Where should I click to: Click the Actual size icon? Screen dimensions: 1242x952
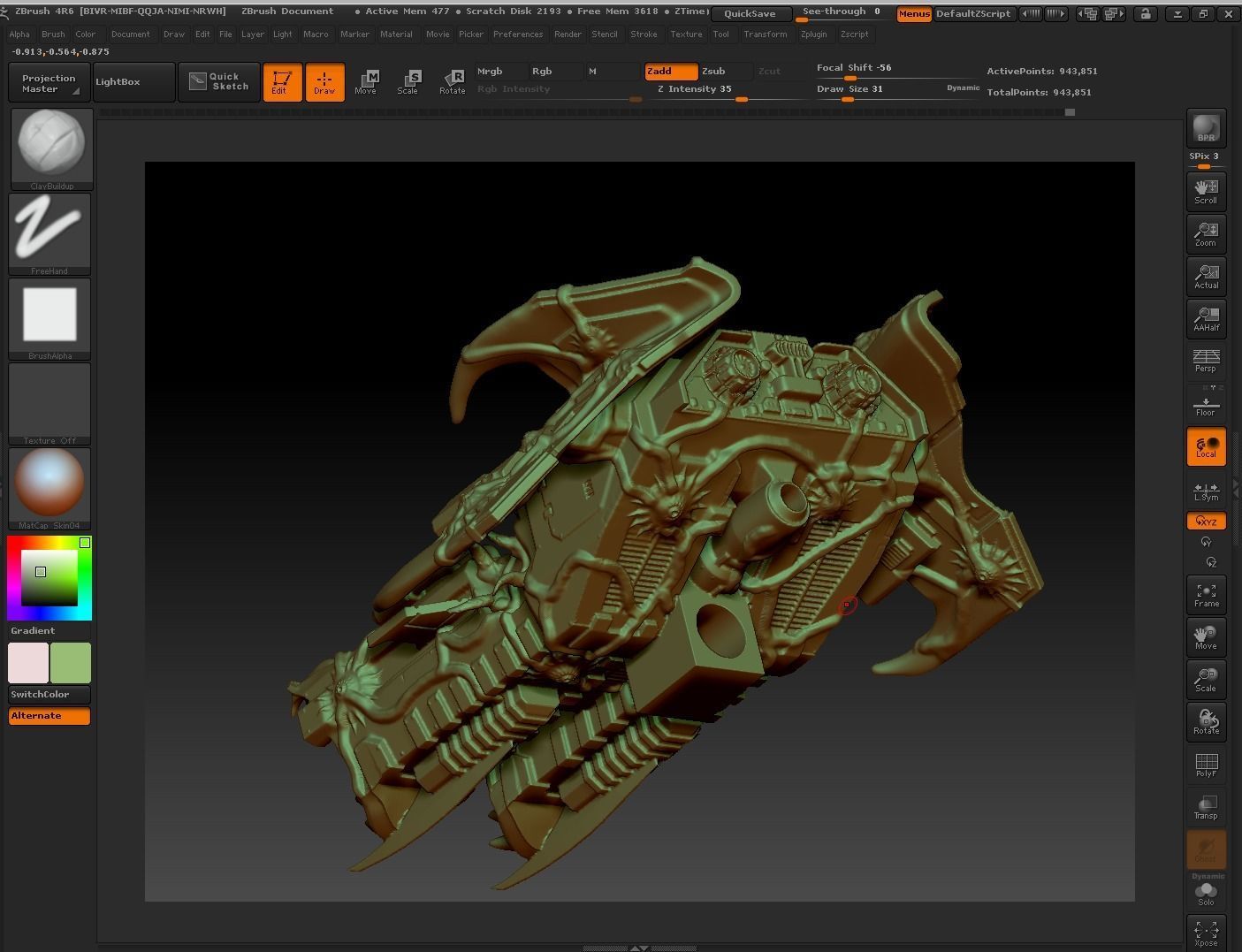pyautogui.click(x=1206, y=276)
